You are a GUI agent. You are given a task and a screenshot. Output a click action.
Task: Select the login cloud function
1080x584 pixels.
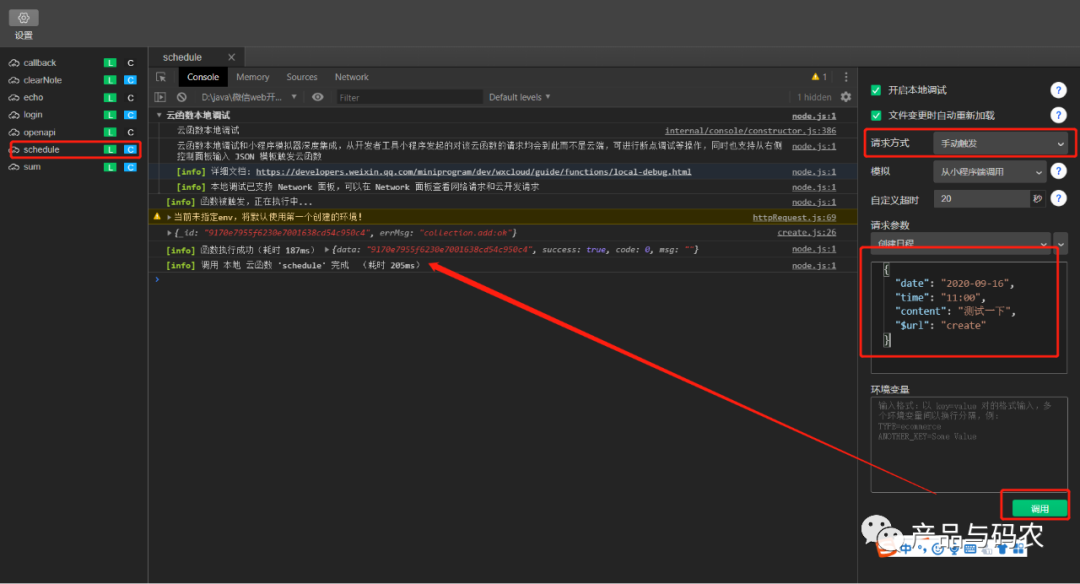[32, 114]
